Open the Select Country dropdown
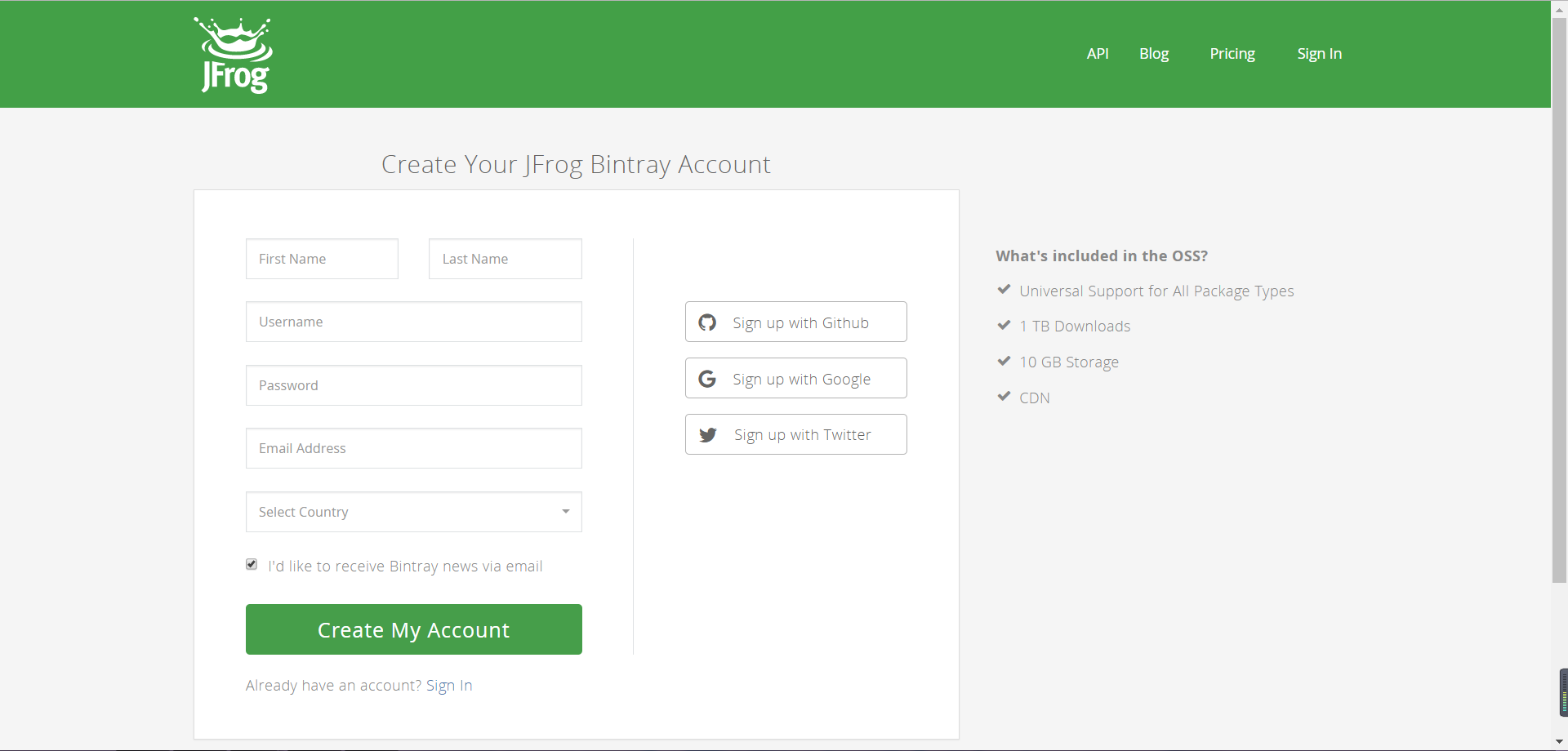 (414, 512)
